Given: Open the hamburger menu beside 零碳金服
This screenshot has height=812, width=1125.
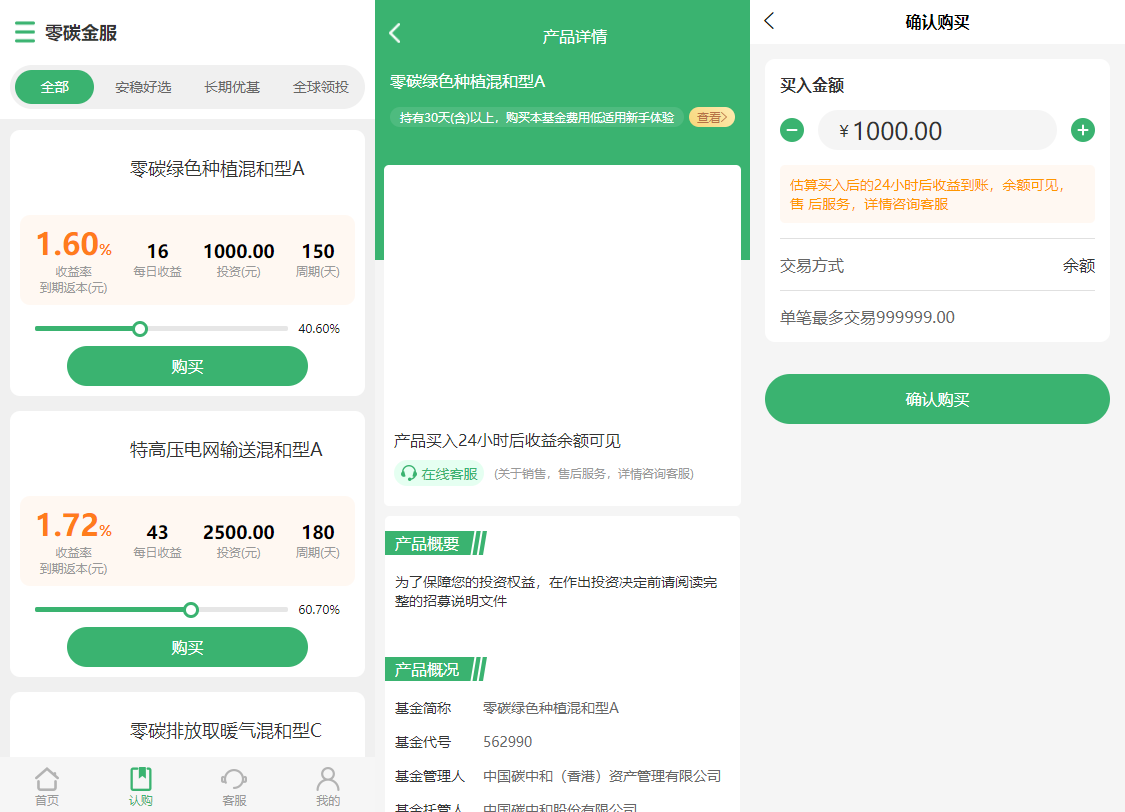Looking at the screenshot, I should pyautogui.click(x=25, y=33).
